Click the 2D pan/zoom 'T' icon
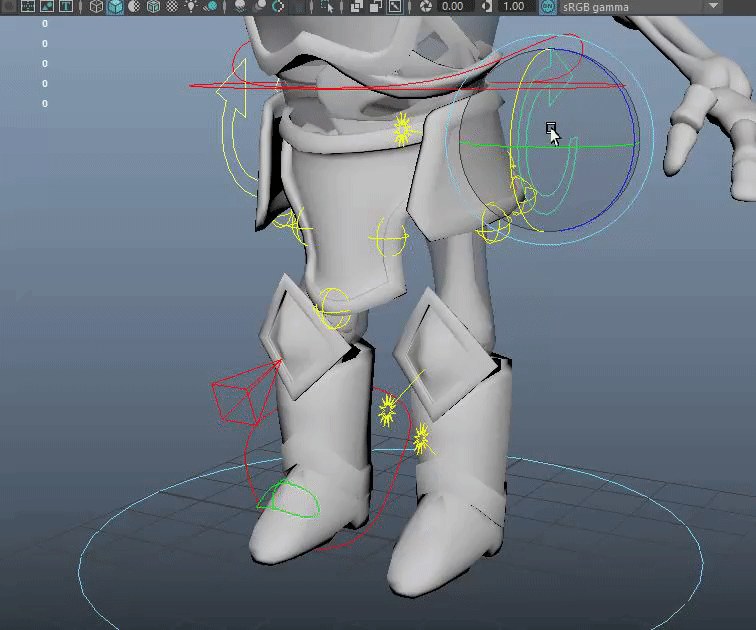 (x=66, y=6)
